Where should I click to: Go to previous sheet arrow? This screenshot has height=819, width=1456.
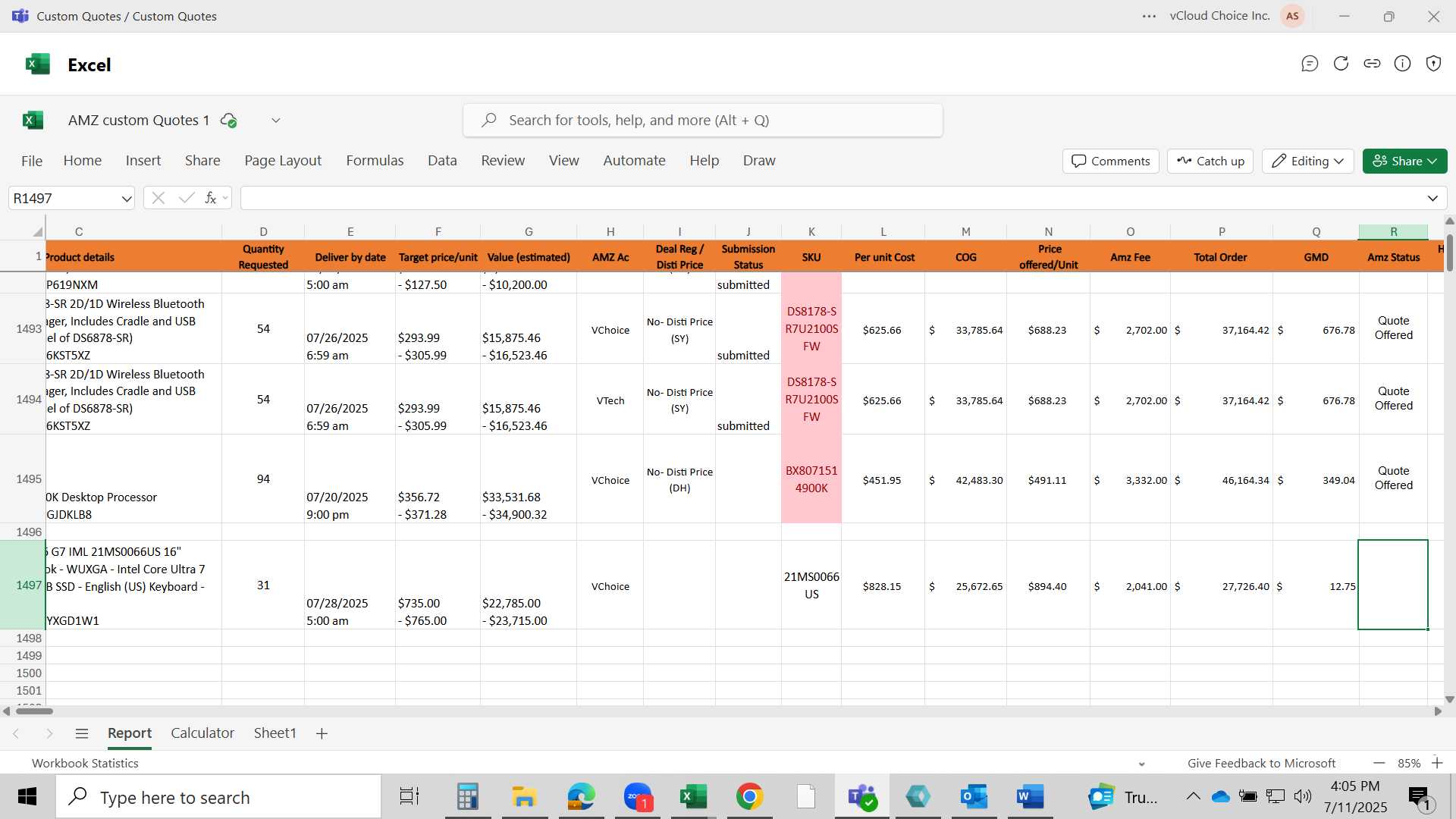[16, 733]
